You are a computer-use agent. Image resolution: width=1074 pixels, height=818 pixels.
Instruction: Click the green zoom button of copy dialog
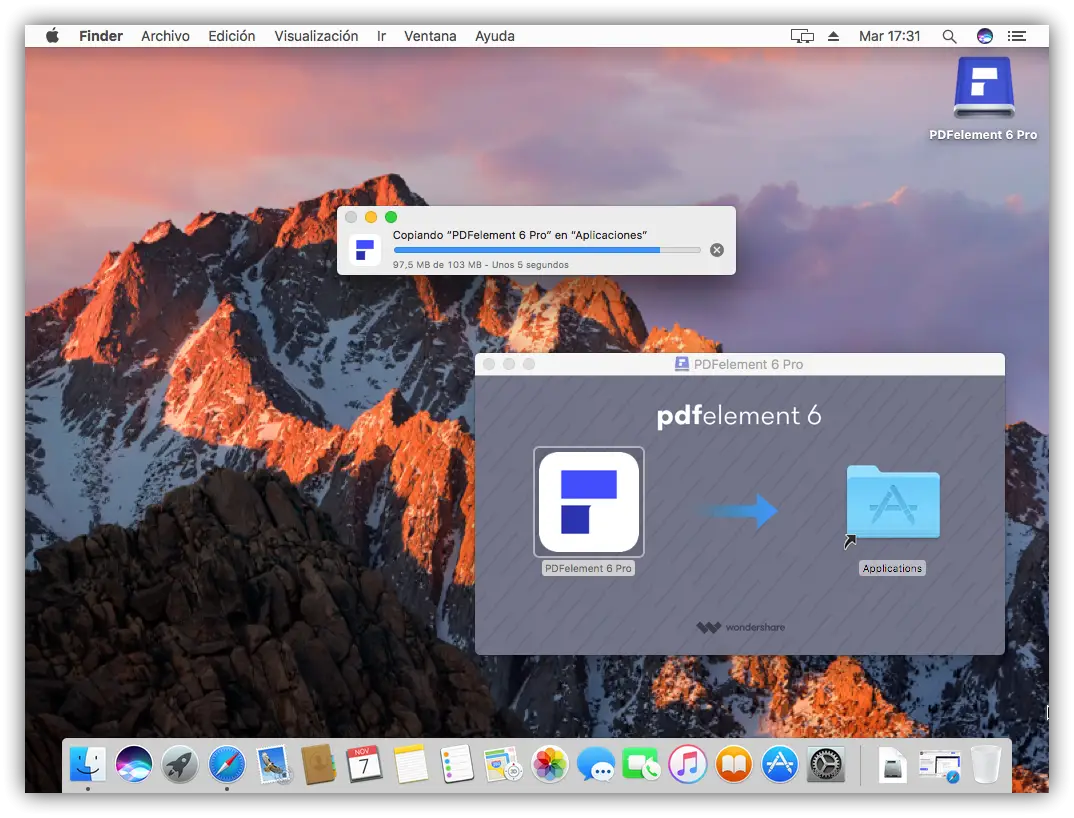[x=391, y=217]
